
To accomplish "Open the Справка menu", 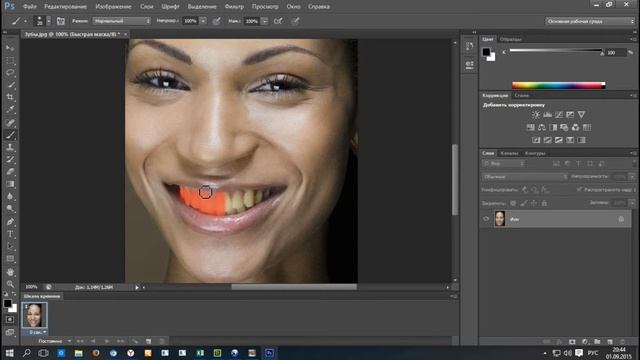I will click(319, 7).
